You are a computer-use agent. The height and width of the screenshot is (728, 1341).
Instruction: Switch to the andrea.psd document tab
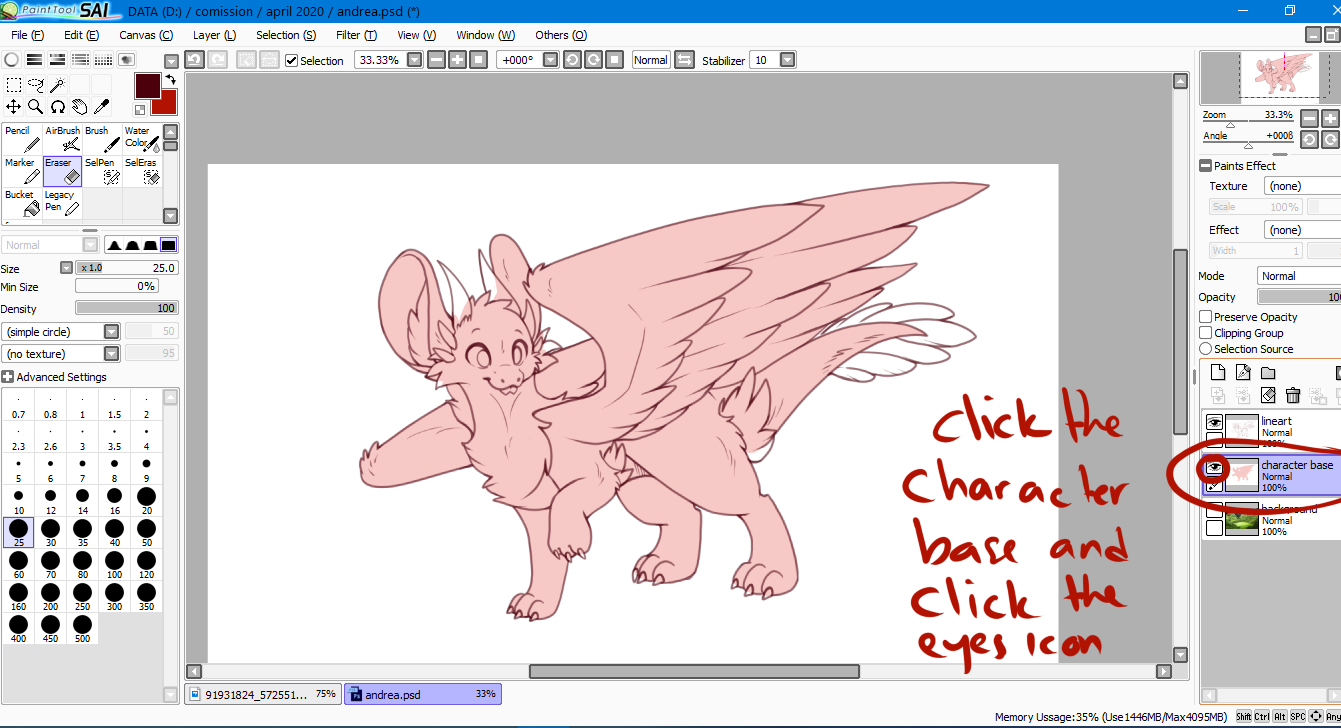point(421,694)
